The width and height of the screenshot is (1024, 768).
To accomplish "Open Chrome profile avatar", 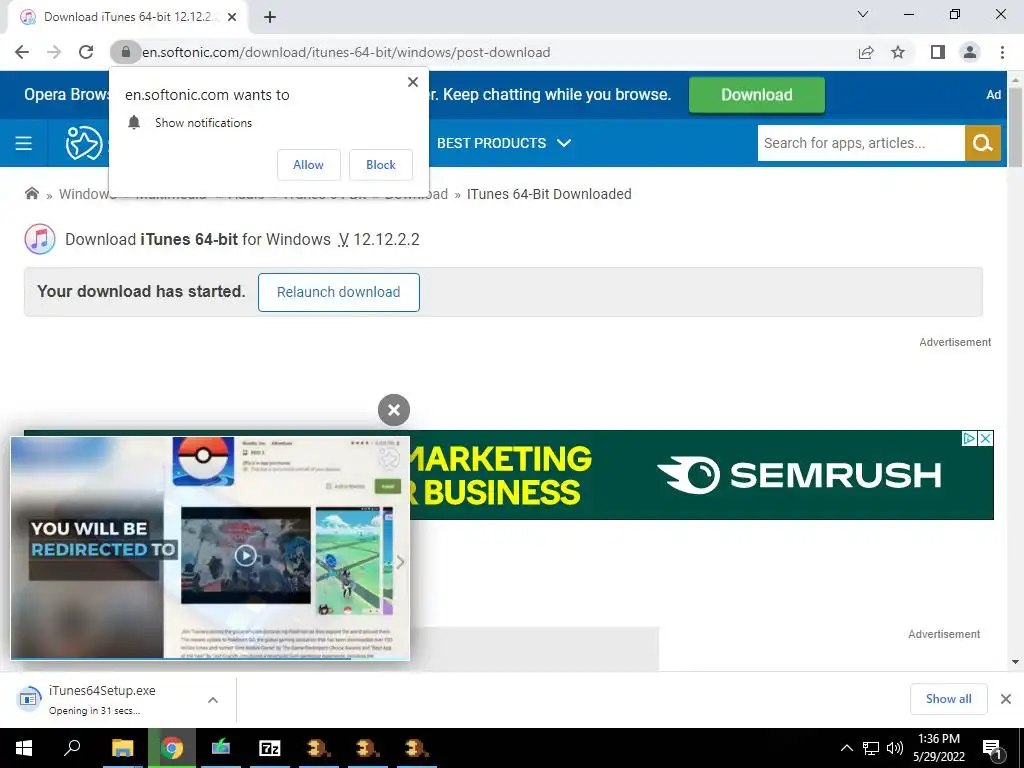I will point(970,52).
